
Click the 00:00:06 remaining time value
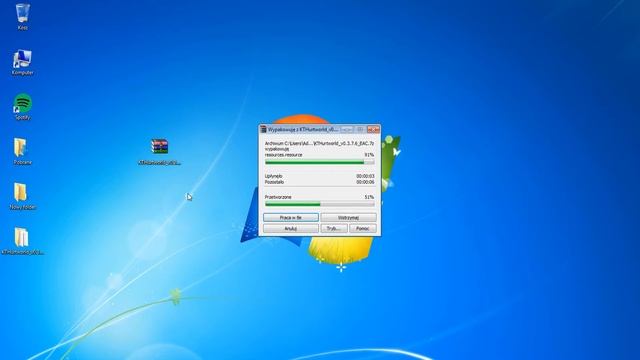pyautogui.click(x=365, y=182)
